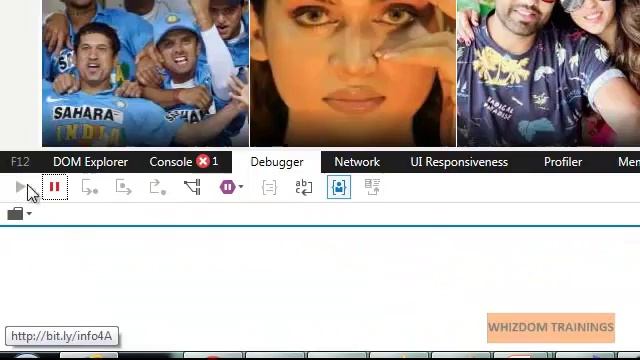Open exception behavior dropdown arrow
This screenshot has width=640, height=360.
[241, 187]
